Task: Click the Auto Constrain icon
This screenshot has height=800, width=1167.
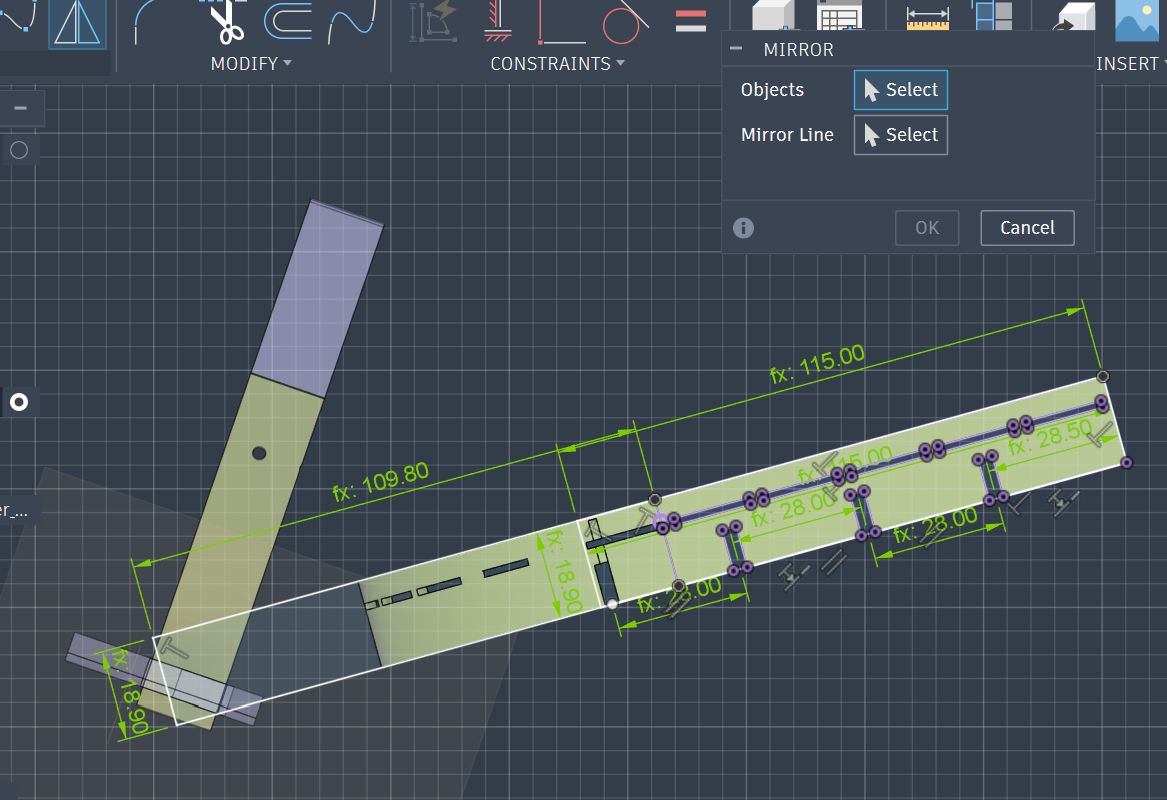Action: 433,21
